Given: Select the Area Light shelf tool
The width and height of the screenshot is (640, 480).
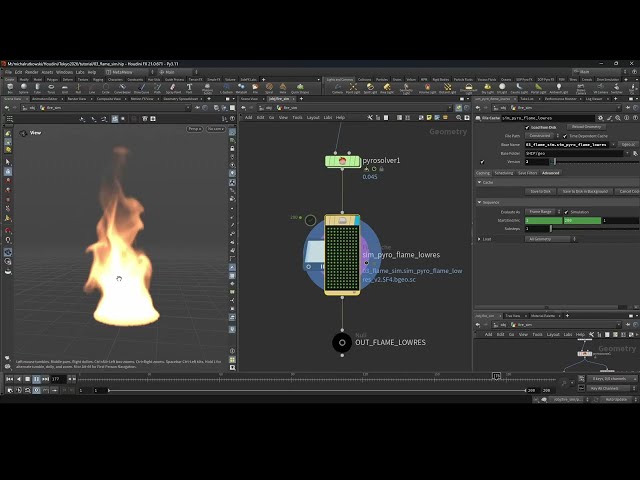Looking at the screenshot, I should coord(387,88).
